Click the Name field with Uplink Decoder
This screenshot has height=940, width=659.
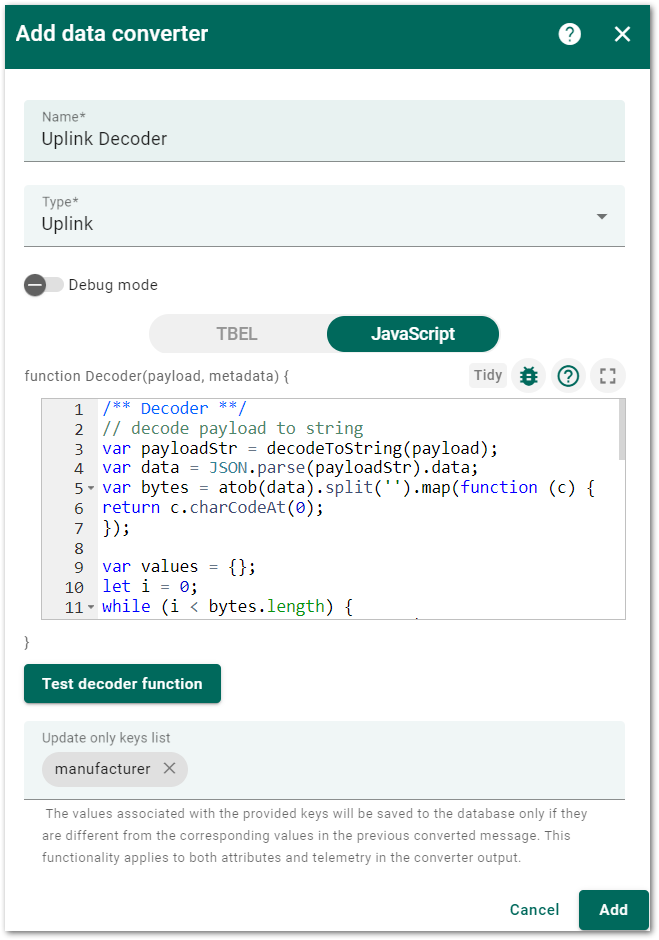point(324,131)
